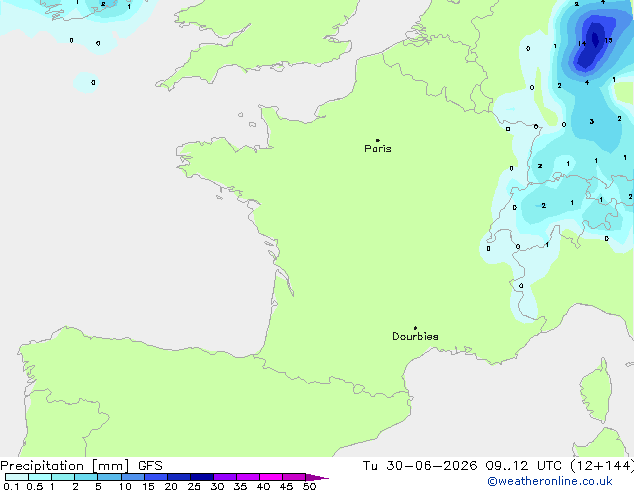The width and height of the screenshot is (634, 490).
Task: Click the GFS model label
Action: [x=150, y=466]
